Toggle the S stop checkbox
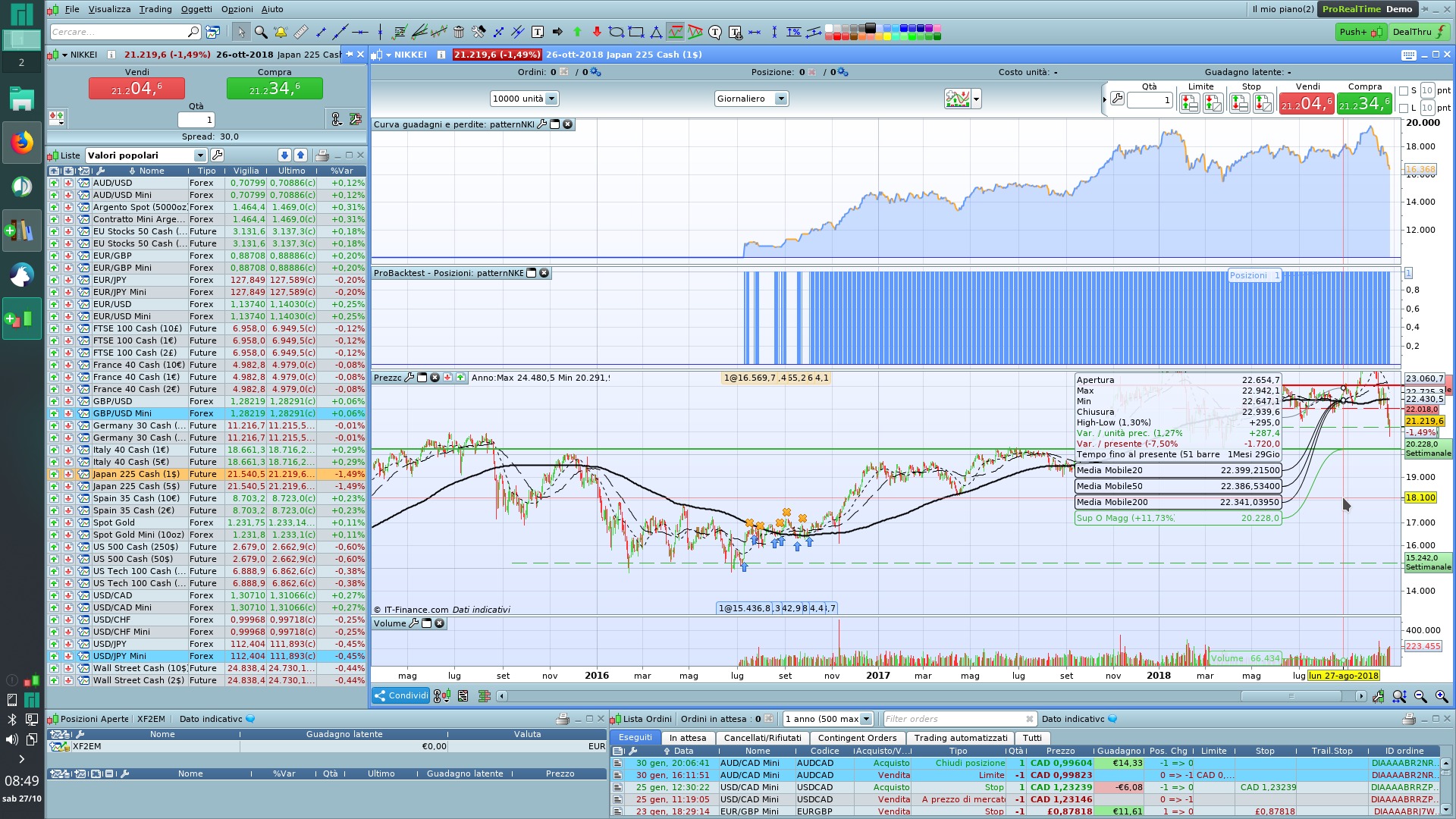The height and width of the screenshot is (819, 1456). coord(1404,90)
